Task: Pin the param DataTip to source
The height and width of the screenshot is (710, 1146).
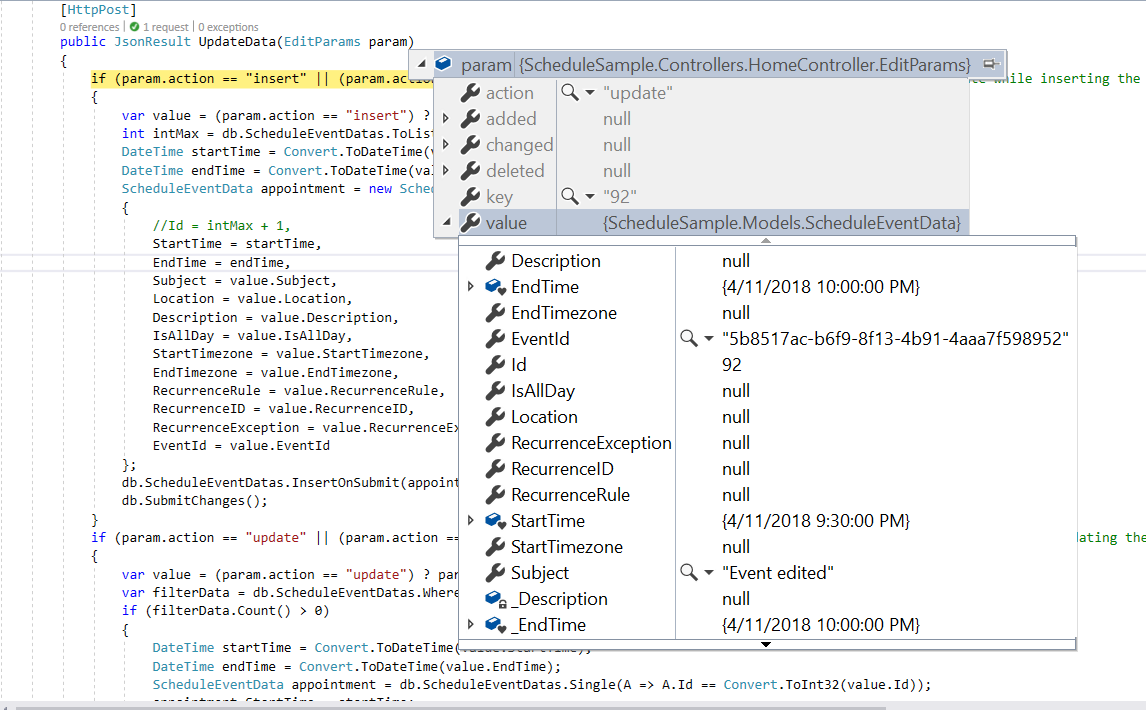Action: tap(991, 64)
